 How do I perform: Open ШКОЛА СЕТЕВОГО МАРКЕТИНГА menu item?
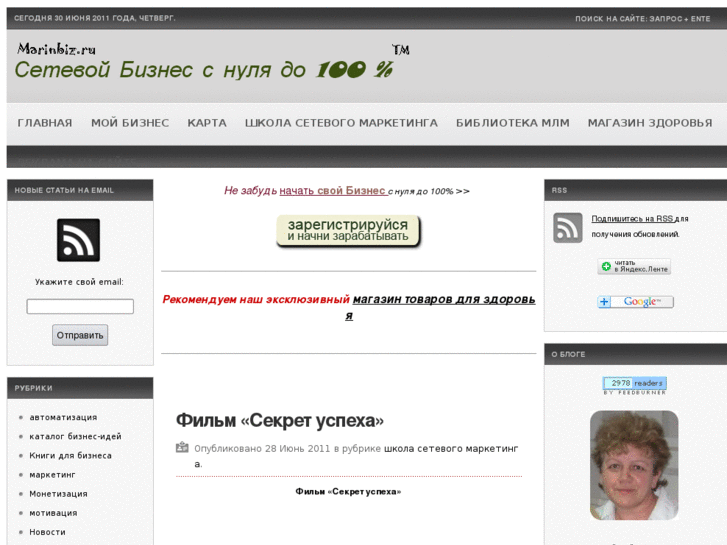point(341,123)
